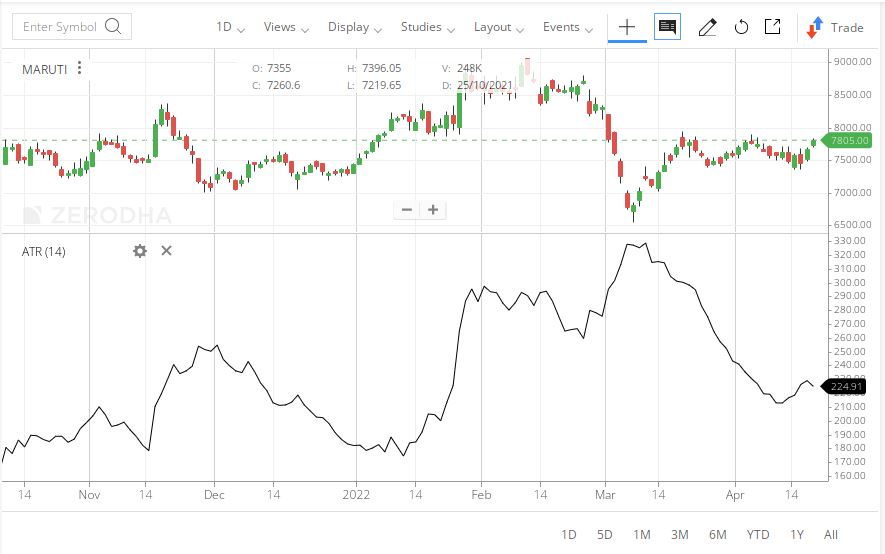Zoom out with the minus button
The height and width of the screenshot is (554, 885).
coord(406,210)
